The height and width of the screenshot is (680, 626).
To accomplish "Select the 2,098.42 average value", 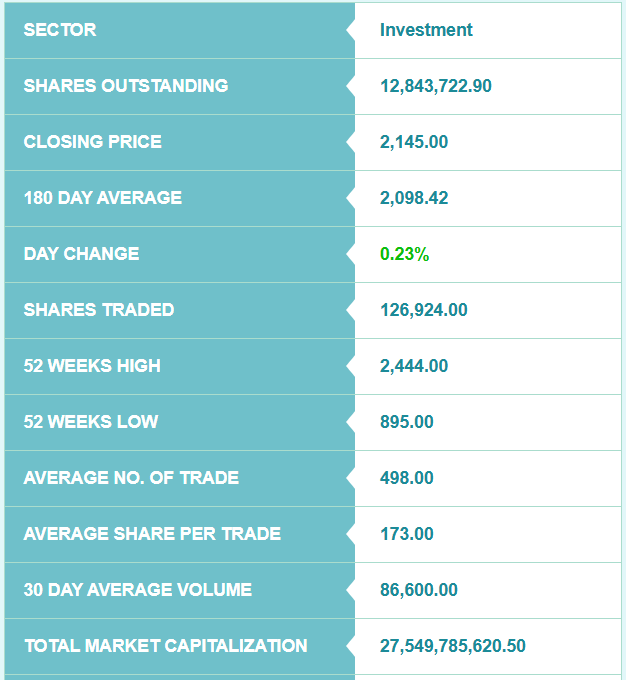I will (x=414, y=198).
